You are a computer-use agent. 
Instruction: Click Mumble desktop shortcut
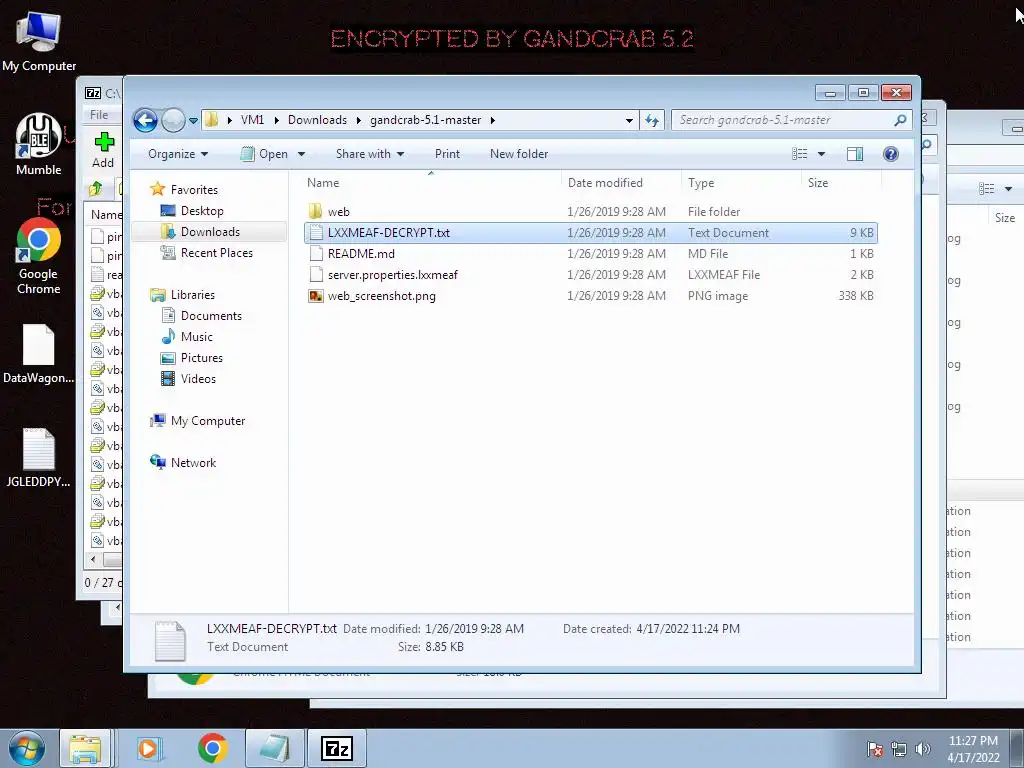tap(39, 144)
